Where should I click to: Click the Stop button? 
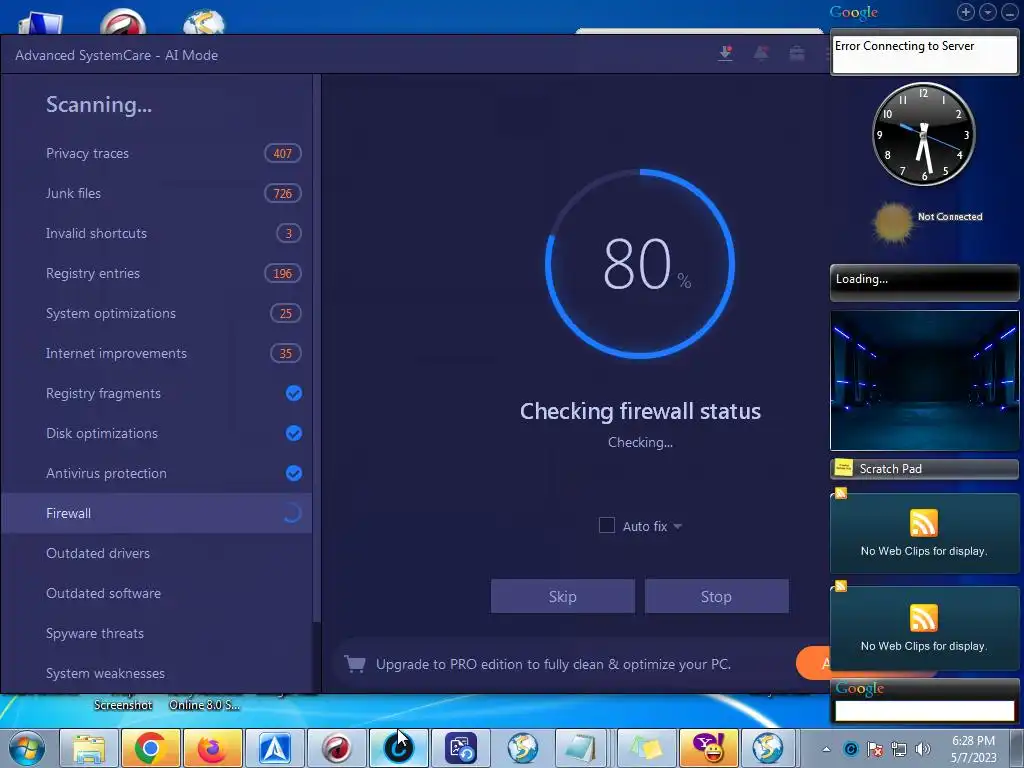[716, 596]
